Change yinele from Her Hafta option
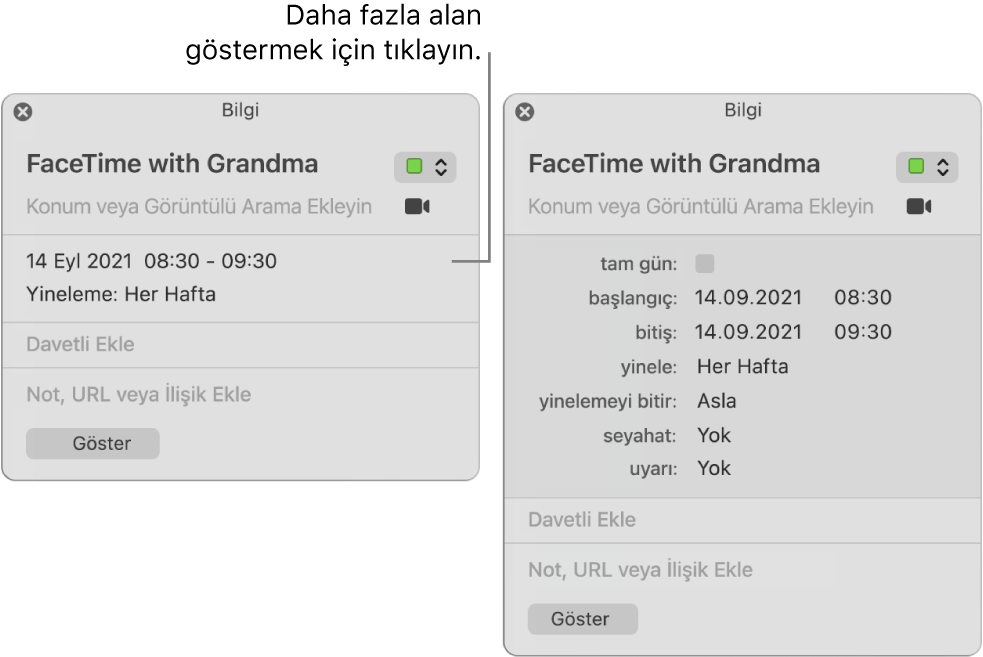This screenshot has height=657, width=983. pos(743,366)
